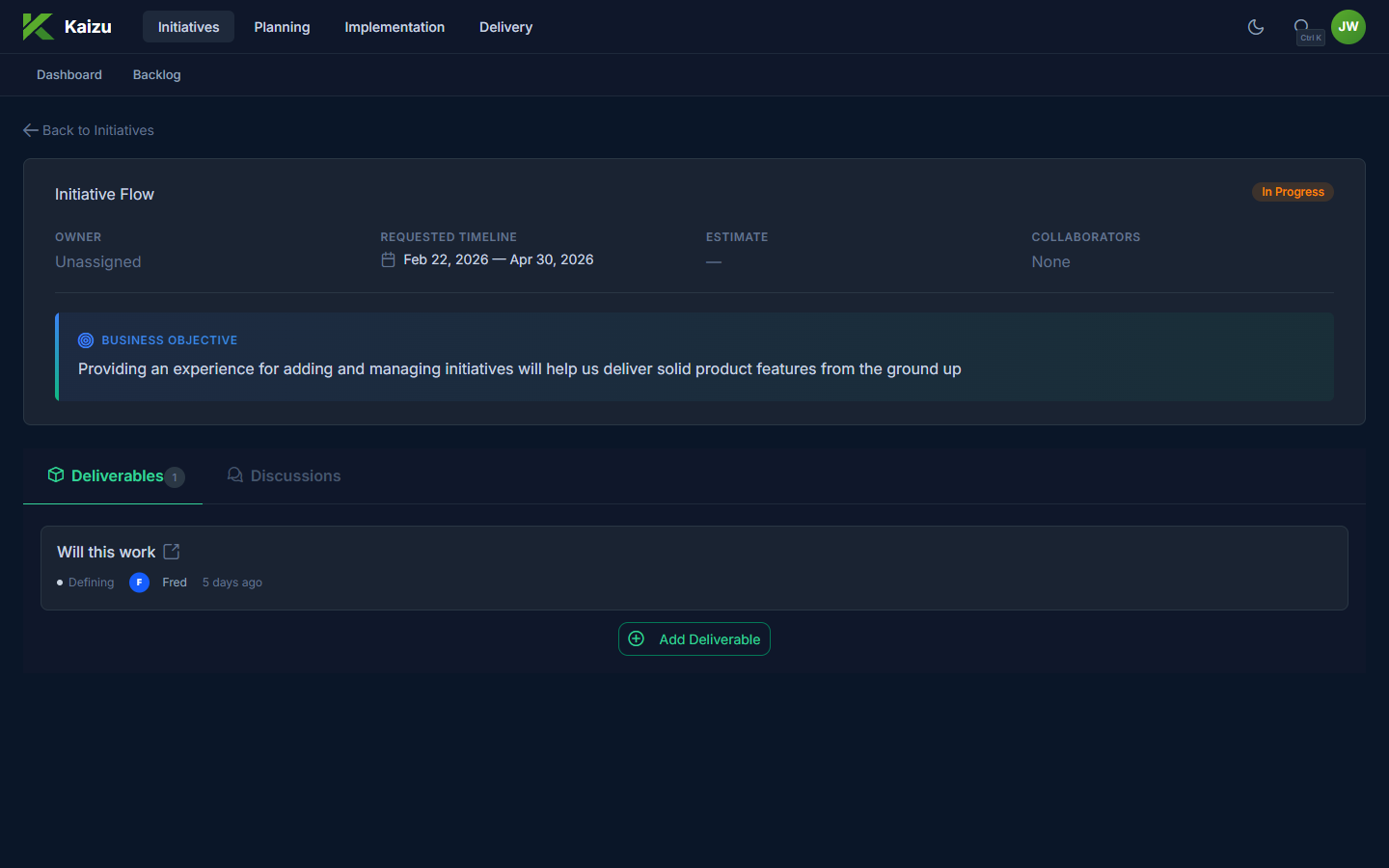Click the calendar icon in Requested Timeline

click(x=388, y=259)
